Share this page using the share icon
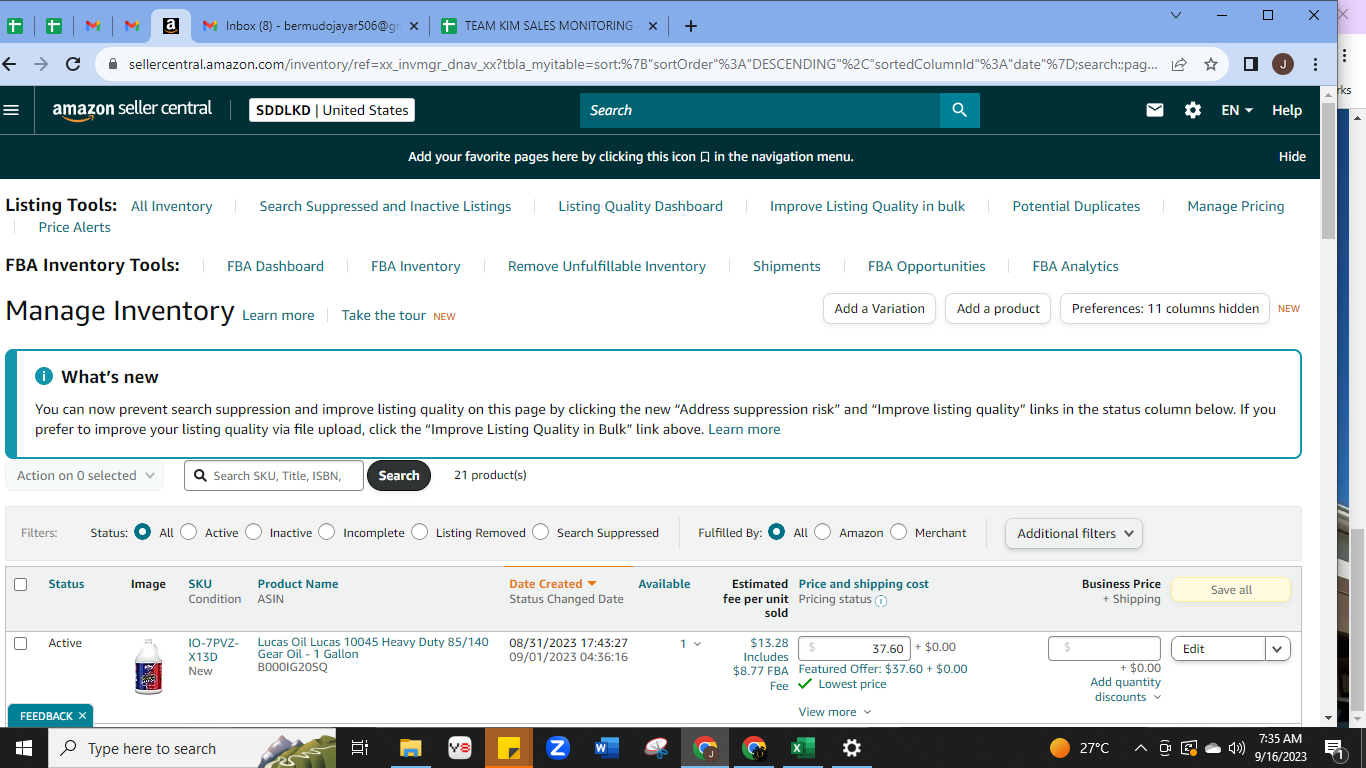 pos(1180,64)
